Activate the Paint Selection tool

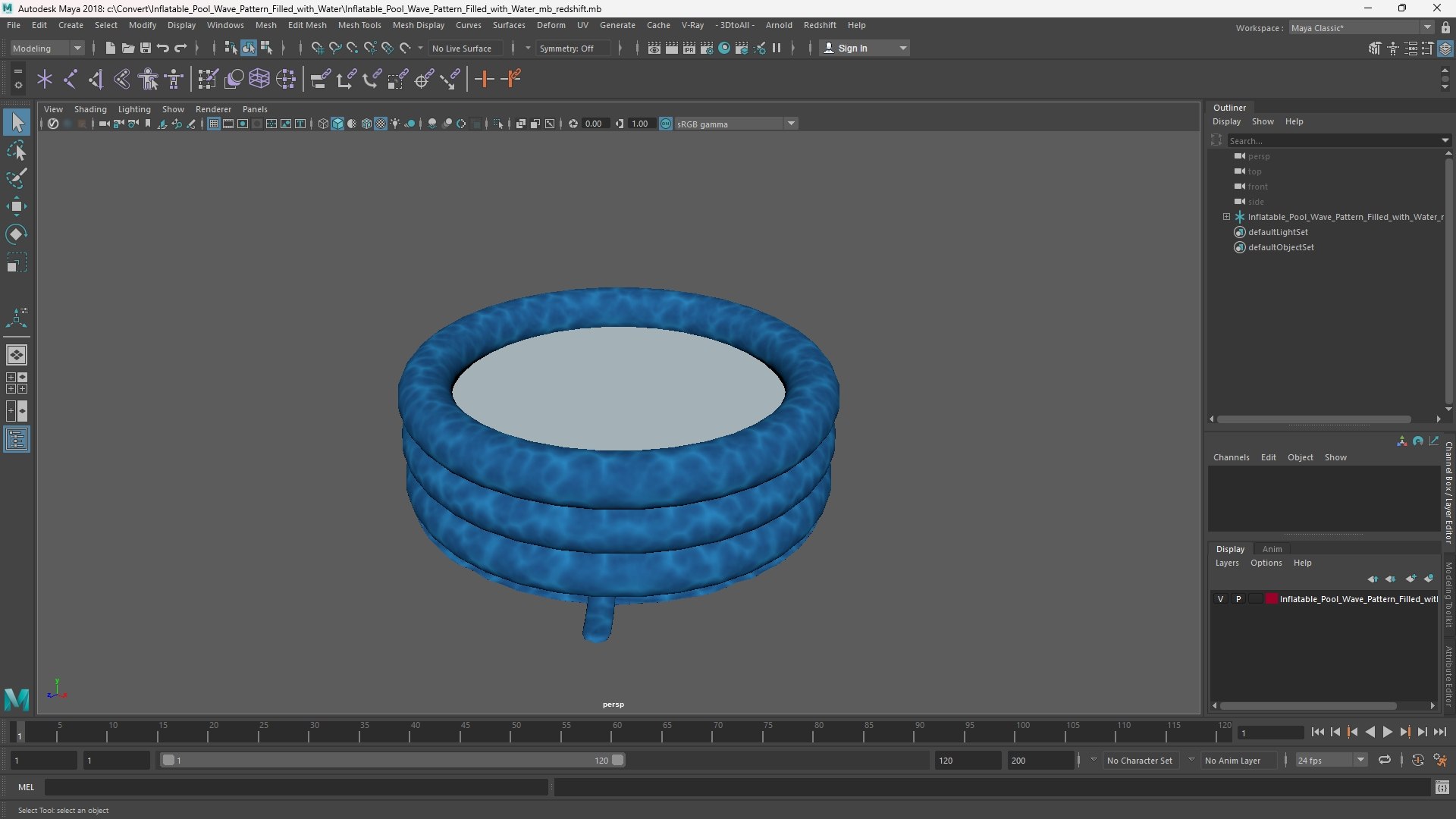(x=17, y=178)
